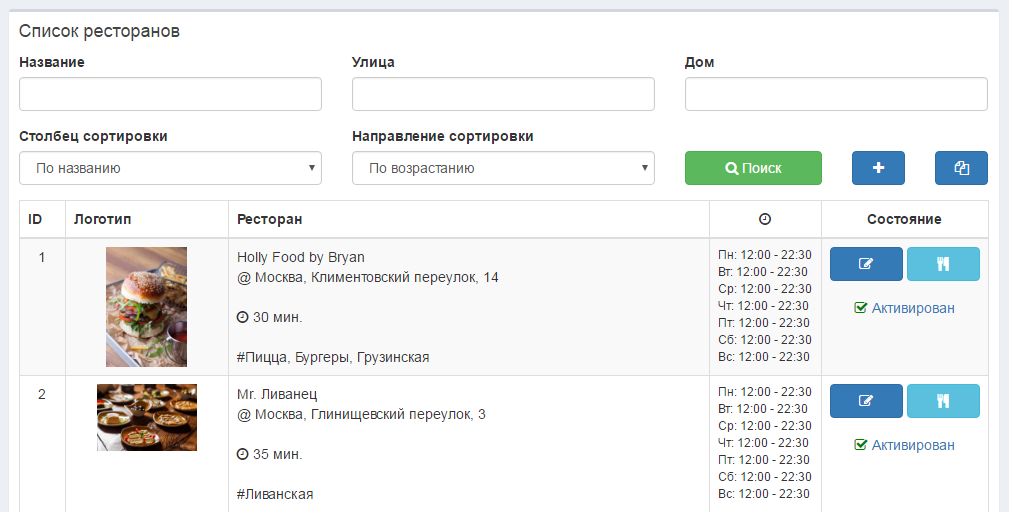1009x512 pixels.
Task: Open the Столбец сортировки dropdown
Action: click(x=170, y=168)
